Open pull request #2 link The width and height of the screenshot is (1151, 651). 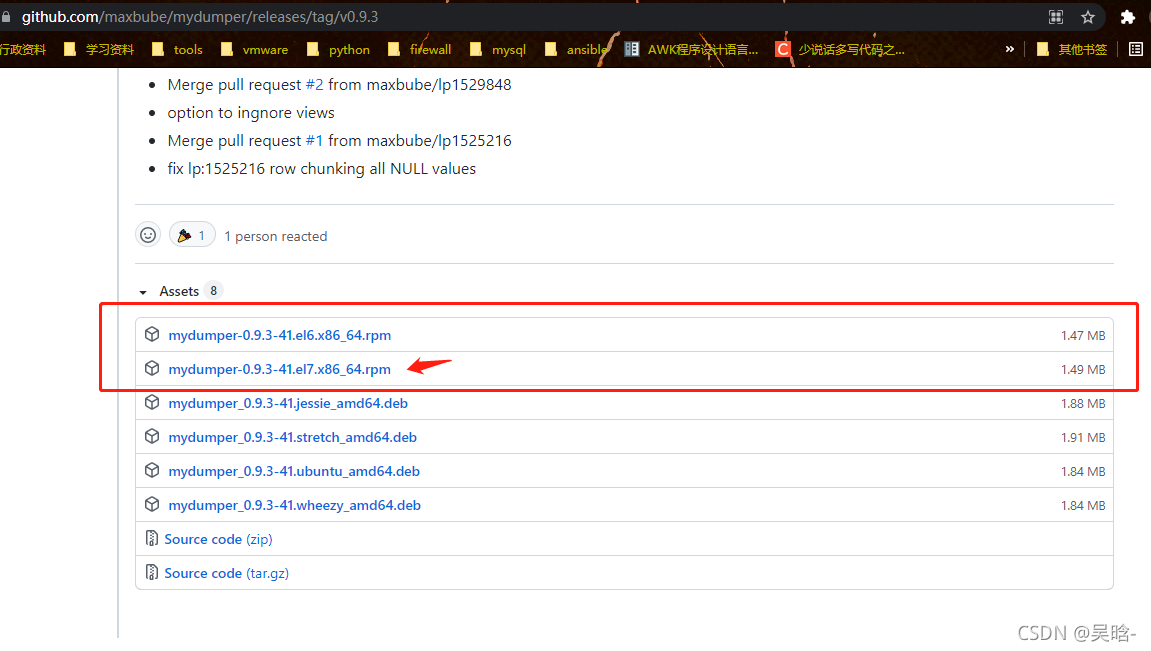[314, 84]
